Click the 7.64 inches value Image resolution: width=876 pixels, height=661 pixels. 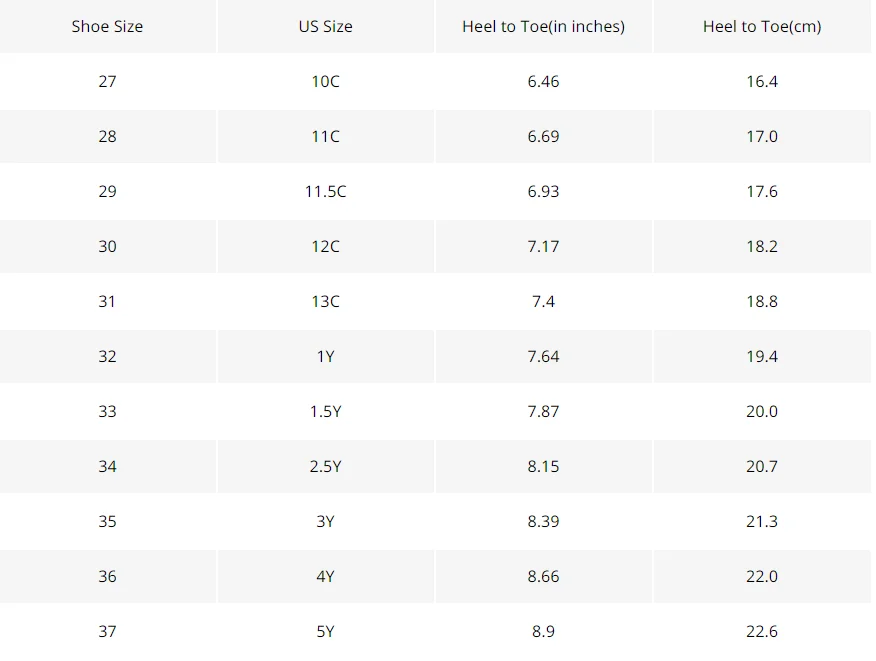point(544,356)
